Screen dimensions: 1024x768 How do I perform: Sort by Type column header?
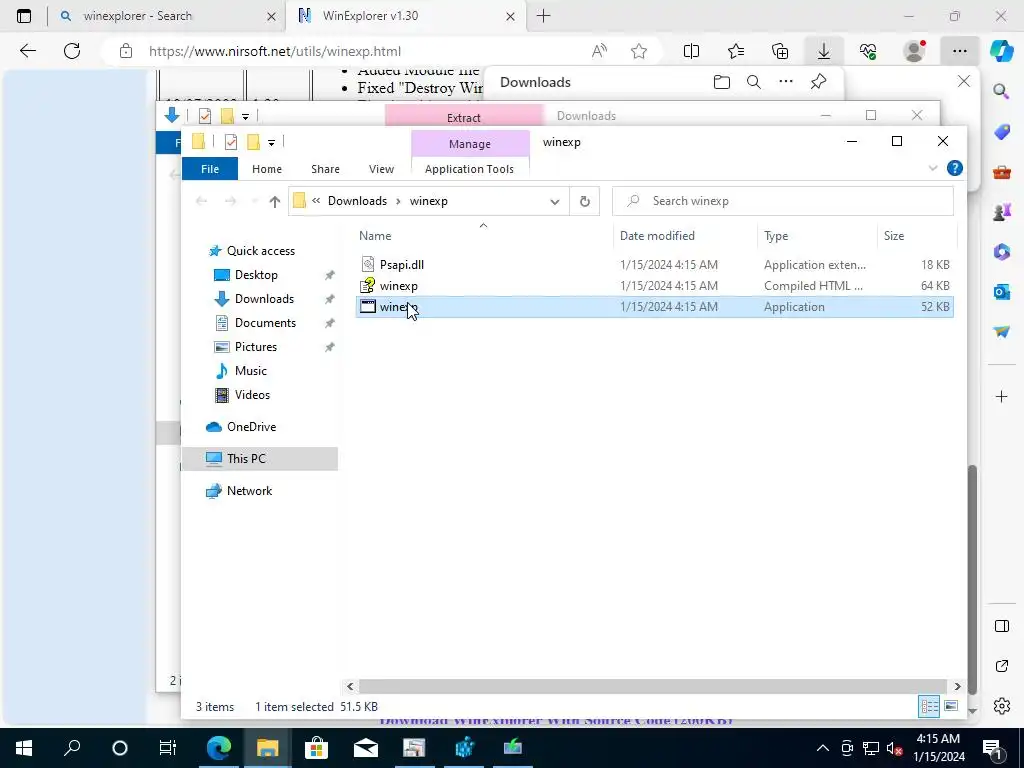[x=776, y=236]
